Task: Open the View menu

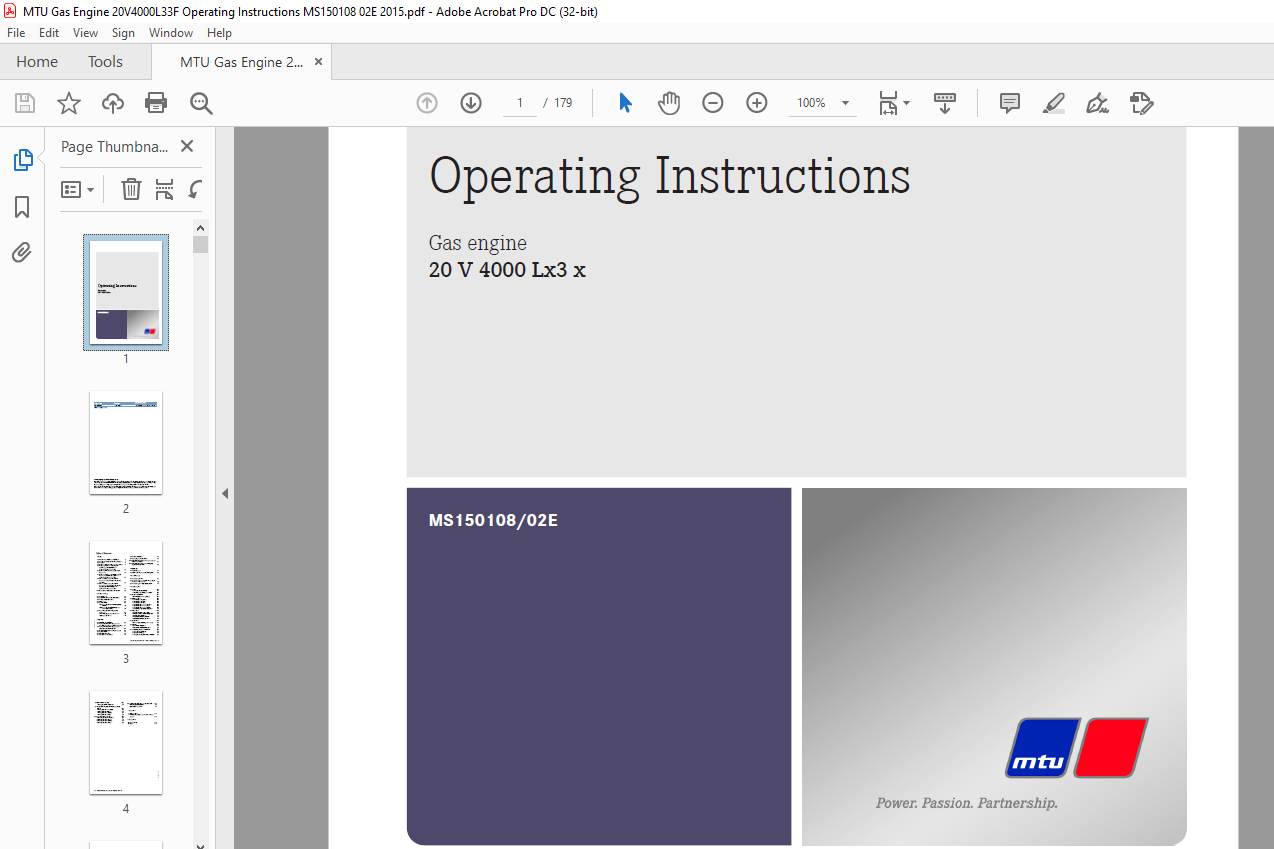Action: tap(85, 33)
